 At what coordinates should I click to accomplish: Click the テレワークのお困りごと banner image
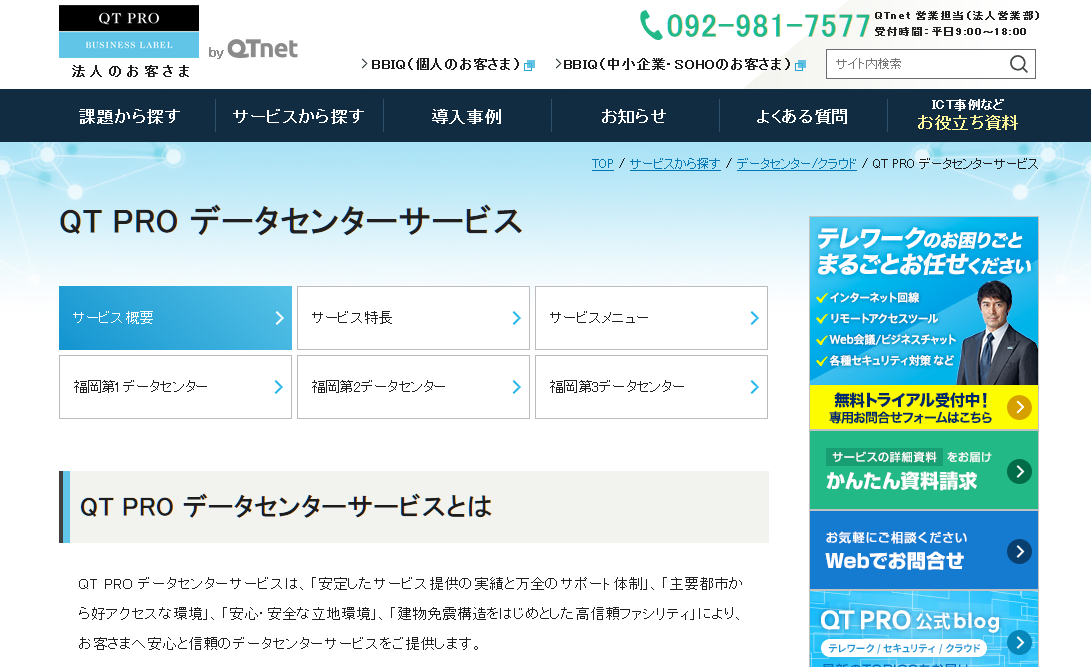click(x=924, y=300)
